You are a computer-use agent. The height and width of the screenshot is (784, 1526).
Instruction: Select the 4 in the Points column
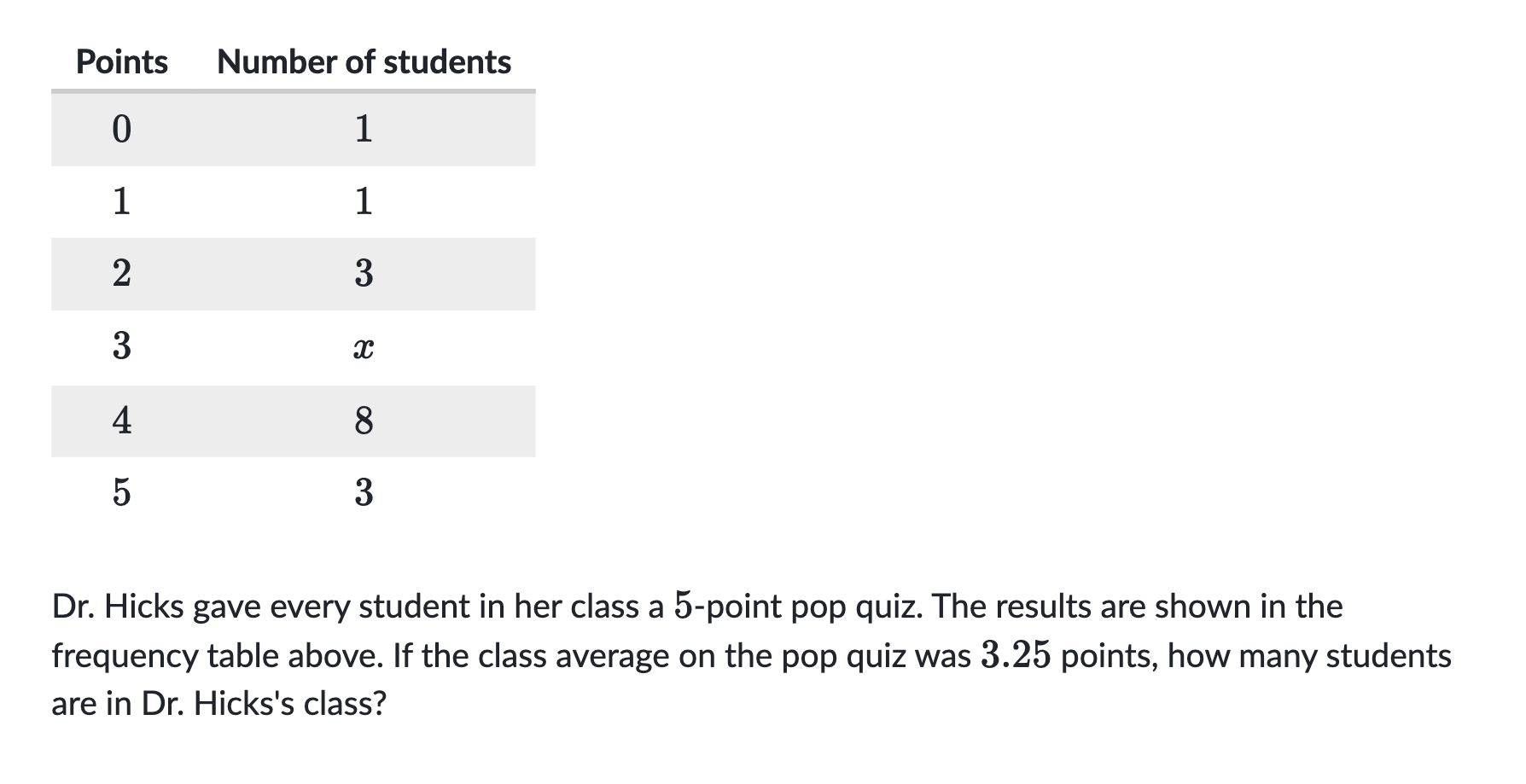click(x=122, y=421)
